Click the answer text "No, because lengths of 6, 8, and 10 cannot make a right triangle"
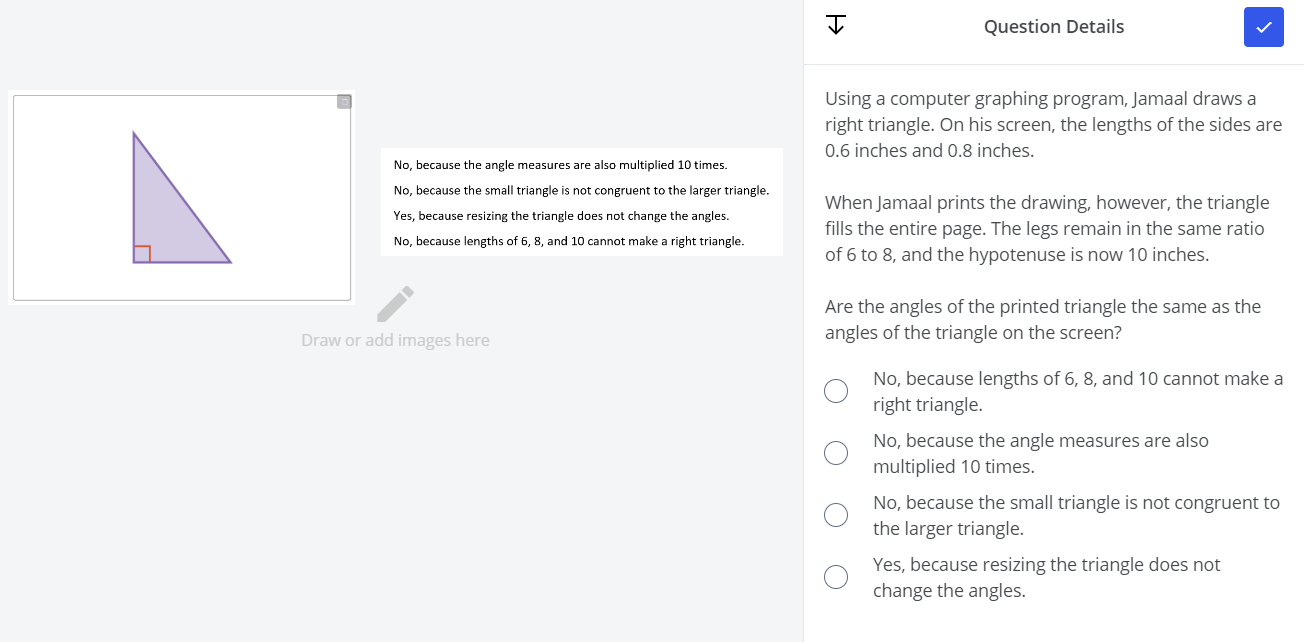1304x642 pixels. coord(1078,390)
